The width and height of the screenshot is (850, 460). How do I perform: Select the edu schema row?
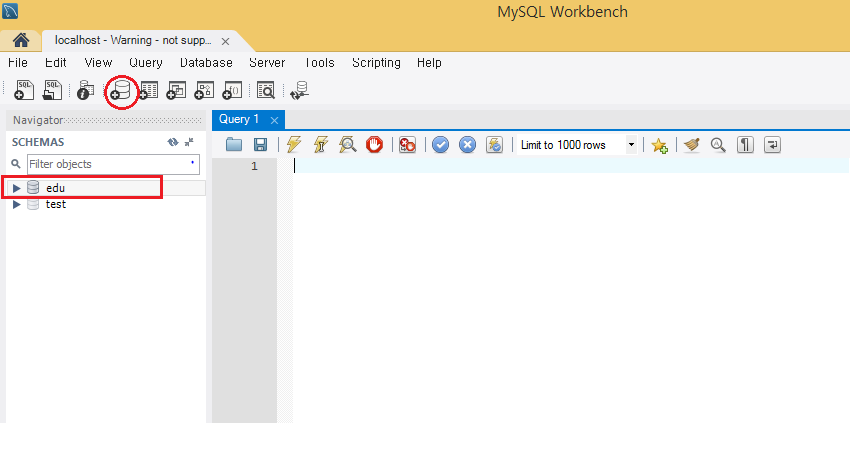pyautogui.click(x=106, y=188)
